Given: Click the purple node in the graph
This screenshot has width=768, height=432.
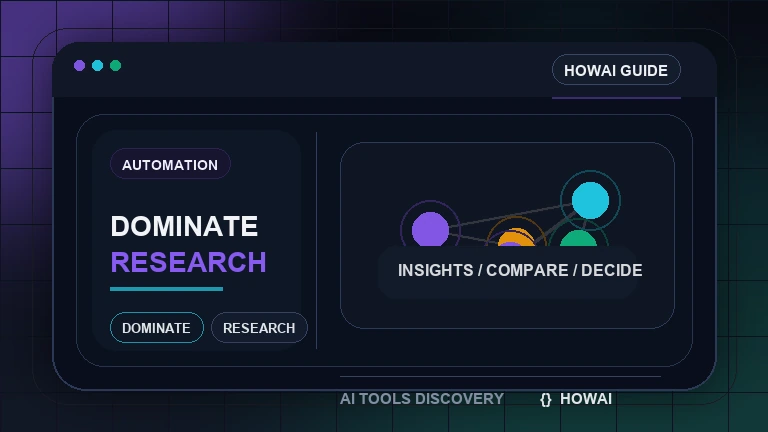Looking at the screenshot, I should coord(430,229).
